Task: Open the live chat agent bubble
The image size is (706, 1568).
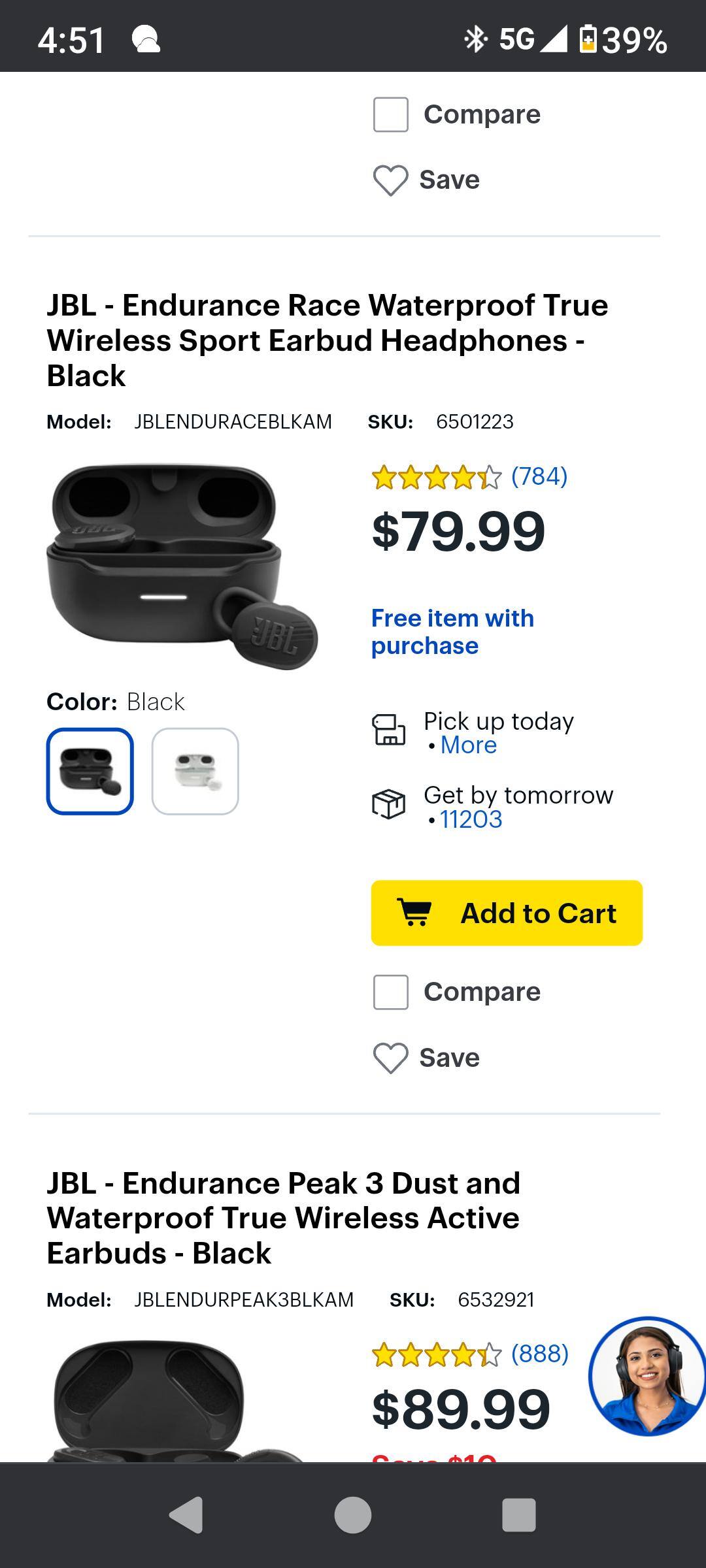Action: 646,1376
